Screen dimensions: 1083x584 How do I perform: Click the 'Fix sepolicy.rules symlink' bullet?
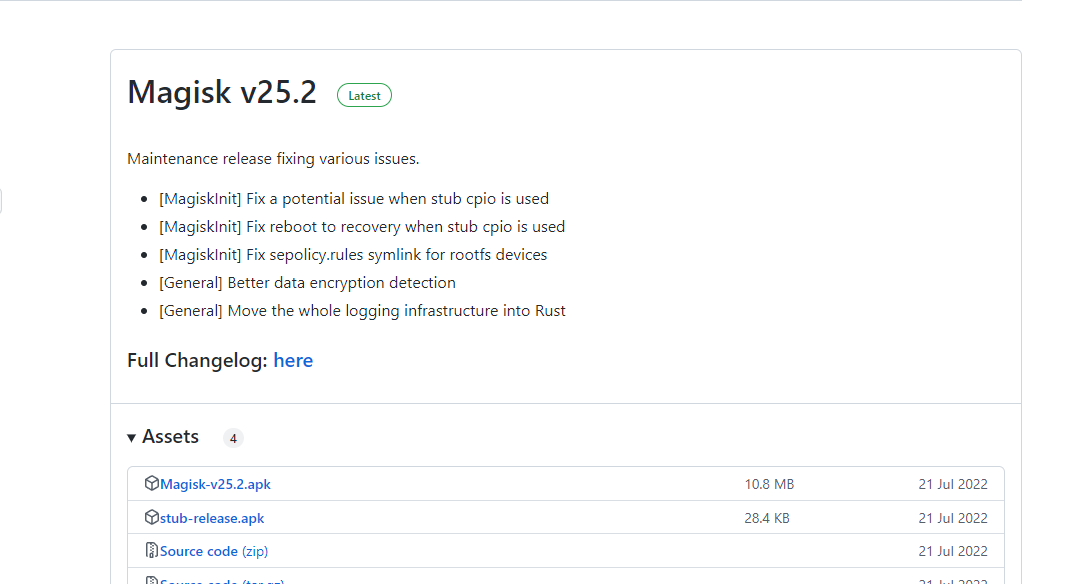353,255
